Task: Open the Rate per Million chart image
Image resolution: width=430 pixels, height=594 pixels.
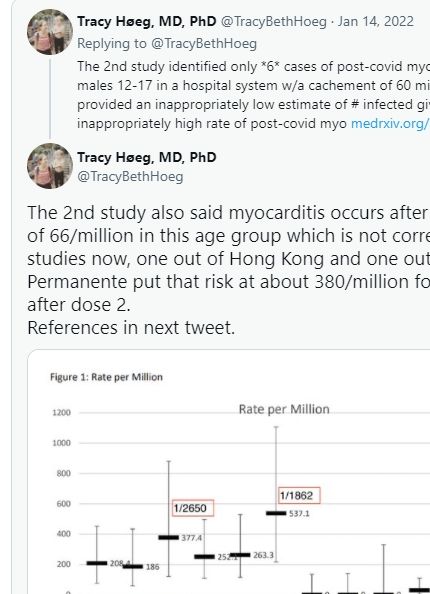Action: coord(228,472)
